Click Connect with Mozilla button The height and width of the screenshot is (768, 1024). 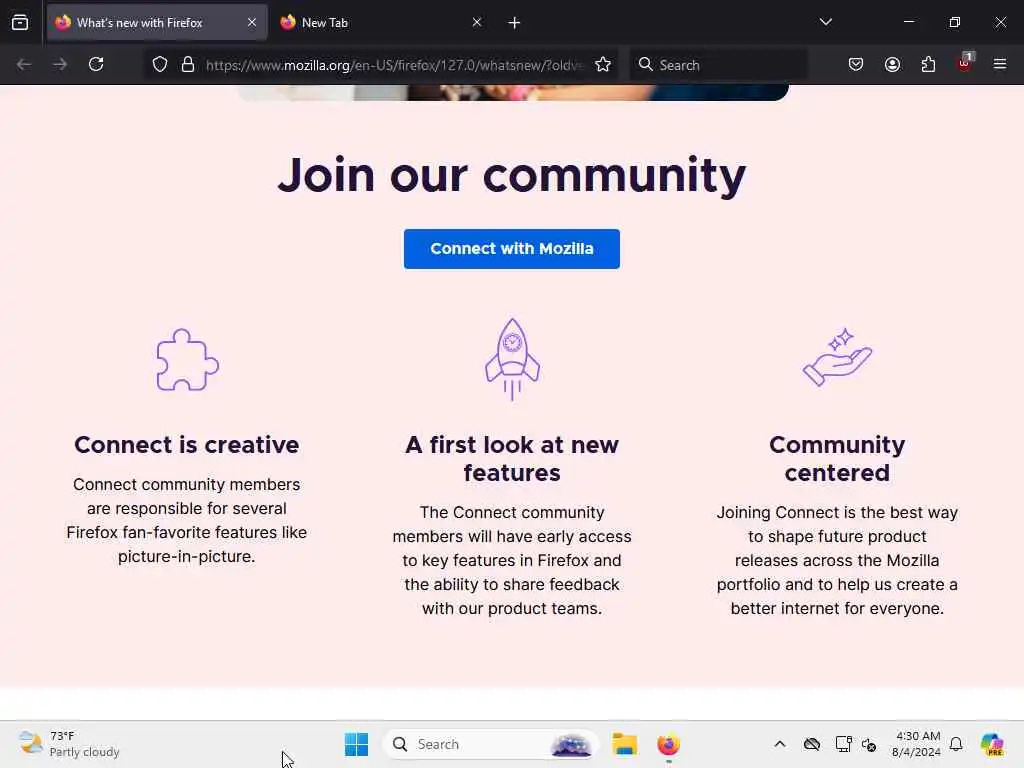coord(511,249)
